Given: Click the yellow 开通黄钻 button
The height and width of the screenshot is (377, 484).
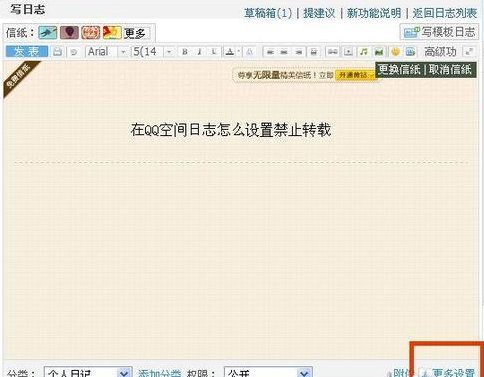Looking at the screenshot, I should tap(355, 75).
